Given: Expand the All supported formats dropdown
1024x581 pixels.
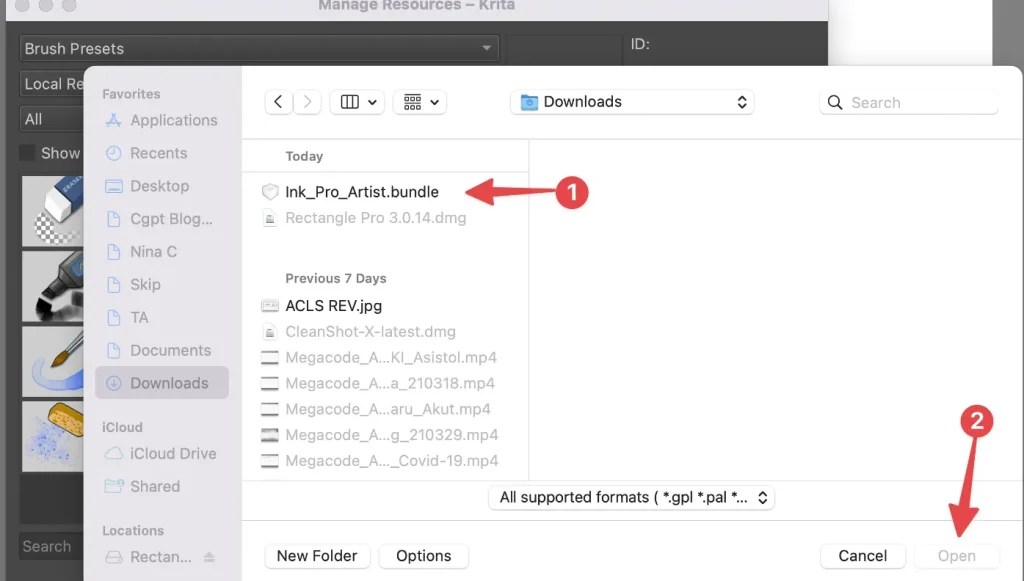Looking at the screenshot, I should tap(631, 497).
